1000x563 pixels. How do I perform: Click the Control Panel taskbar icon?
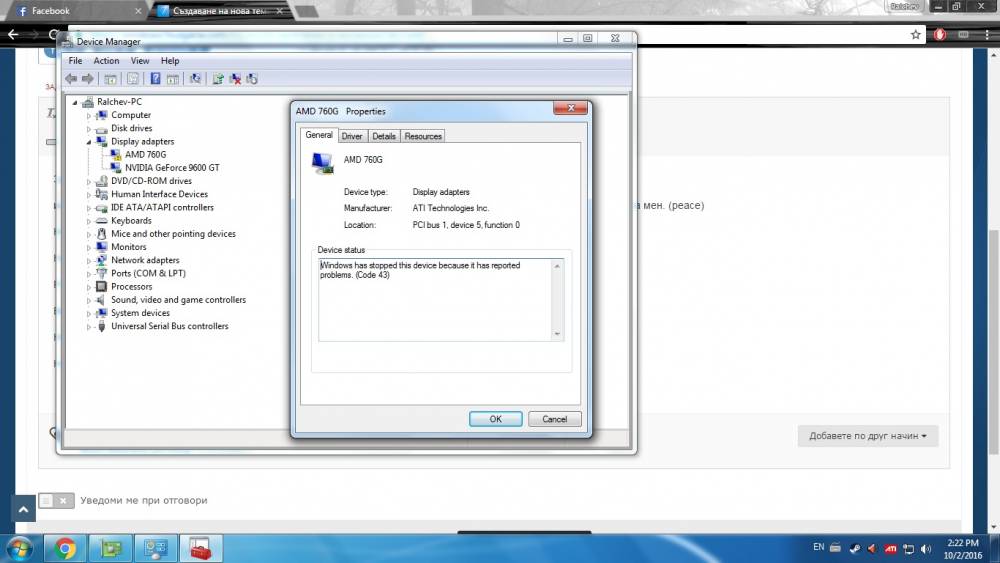pyautogui.click(x=155, y=548)
